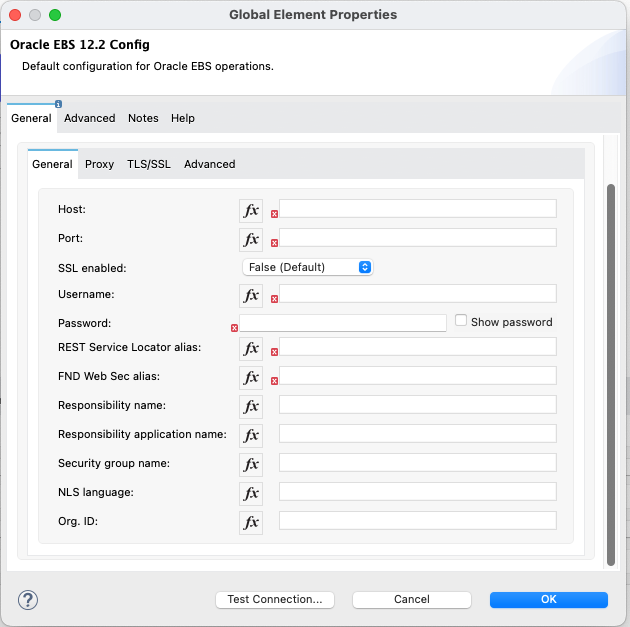Open the TLS/SSL tab
Viewport: 630px width, 627px height.
[149, 164]
